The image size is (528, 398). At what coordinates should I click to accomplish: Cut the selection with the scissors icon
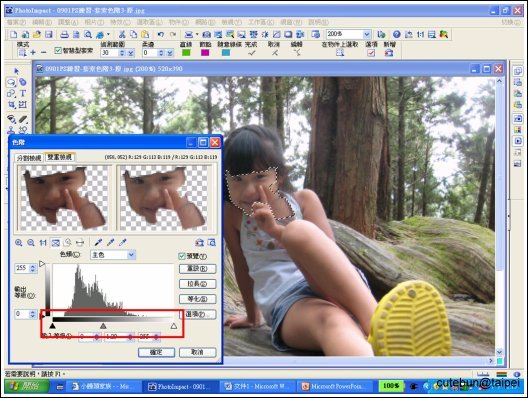tap(122, 34)
